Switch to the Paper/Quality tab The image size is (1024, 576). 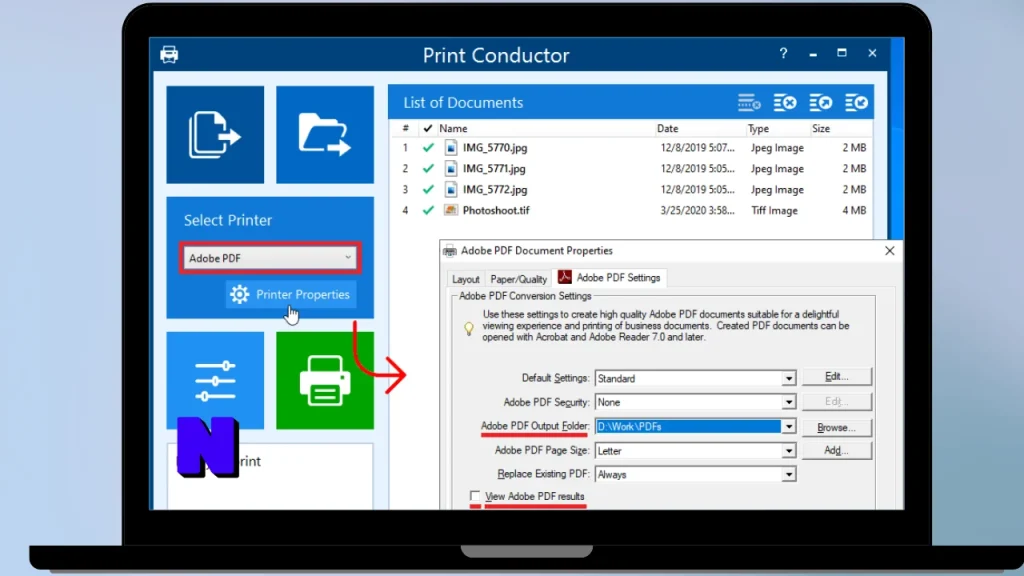click(519, 279)
